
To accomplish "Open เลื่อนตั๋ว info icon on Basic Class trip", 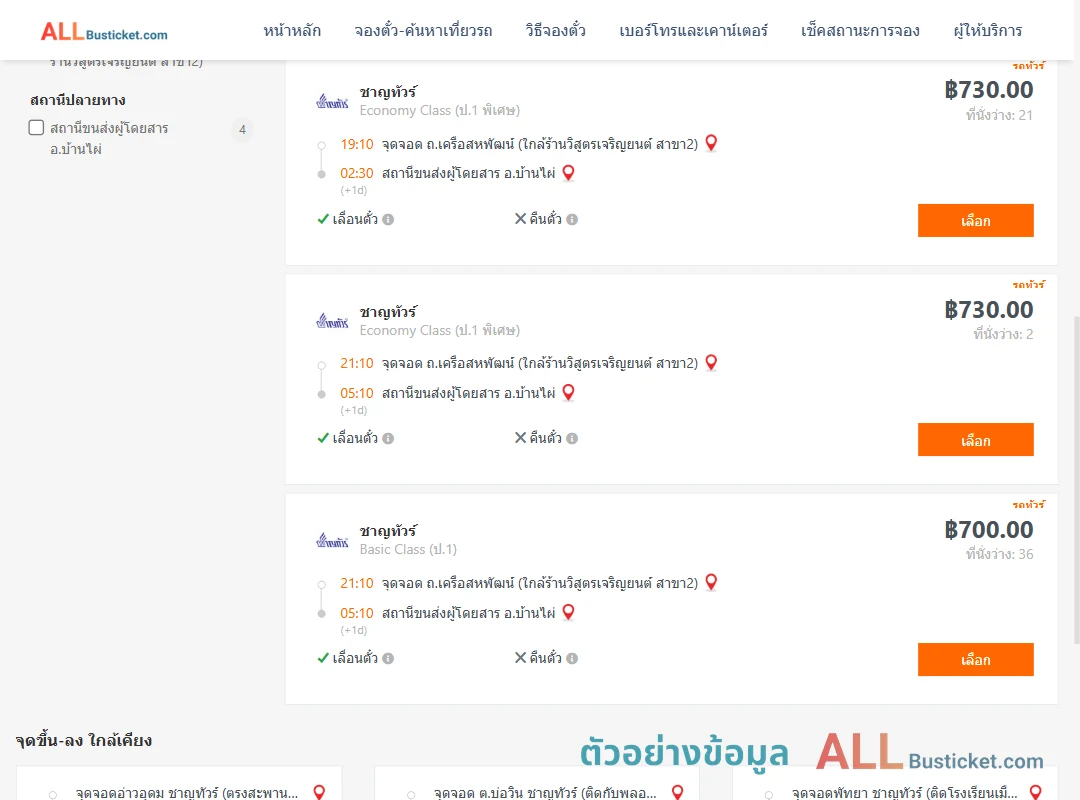I will [x=388, y=658].
